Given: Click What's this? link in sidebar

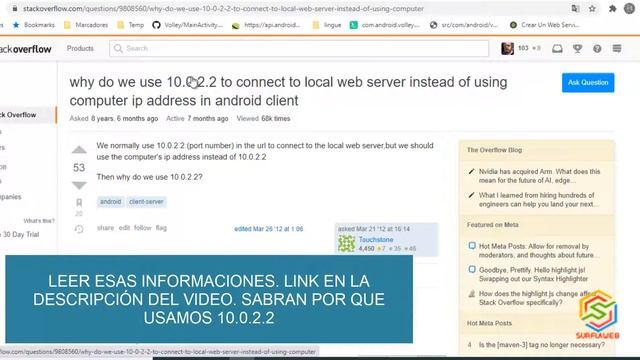Looking at the screenshot, I should point(39,221).
